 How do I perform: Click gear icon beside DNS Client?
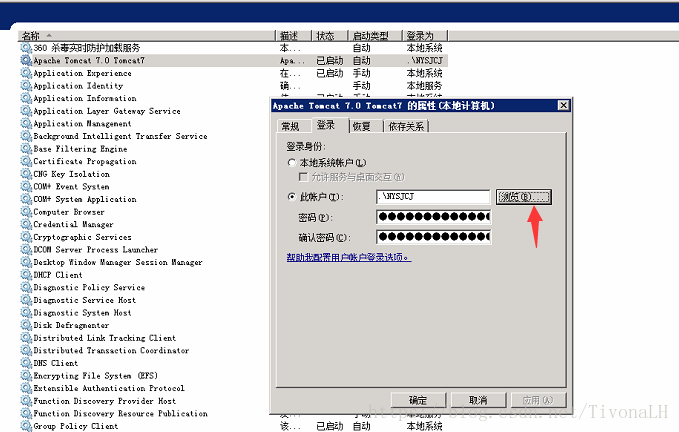(x=26, y=363)
